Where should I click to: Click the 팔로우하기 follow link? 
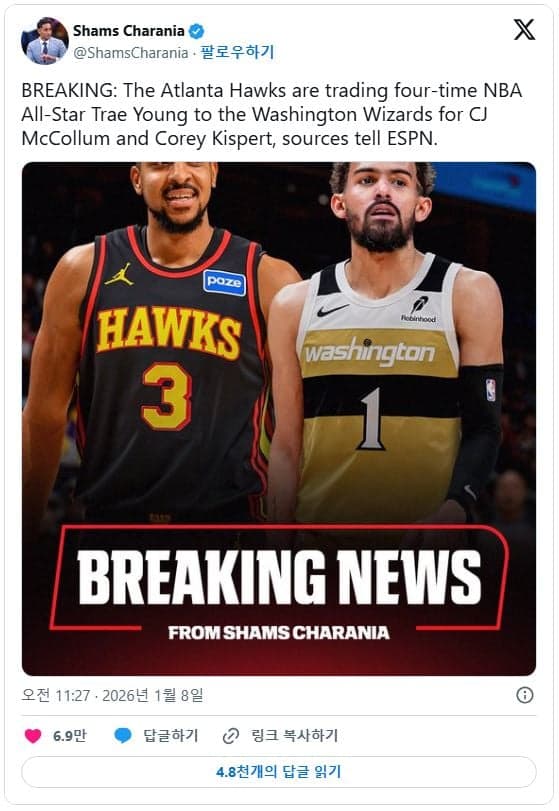pyautogui.click(x=237, y=52)
